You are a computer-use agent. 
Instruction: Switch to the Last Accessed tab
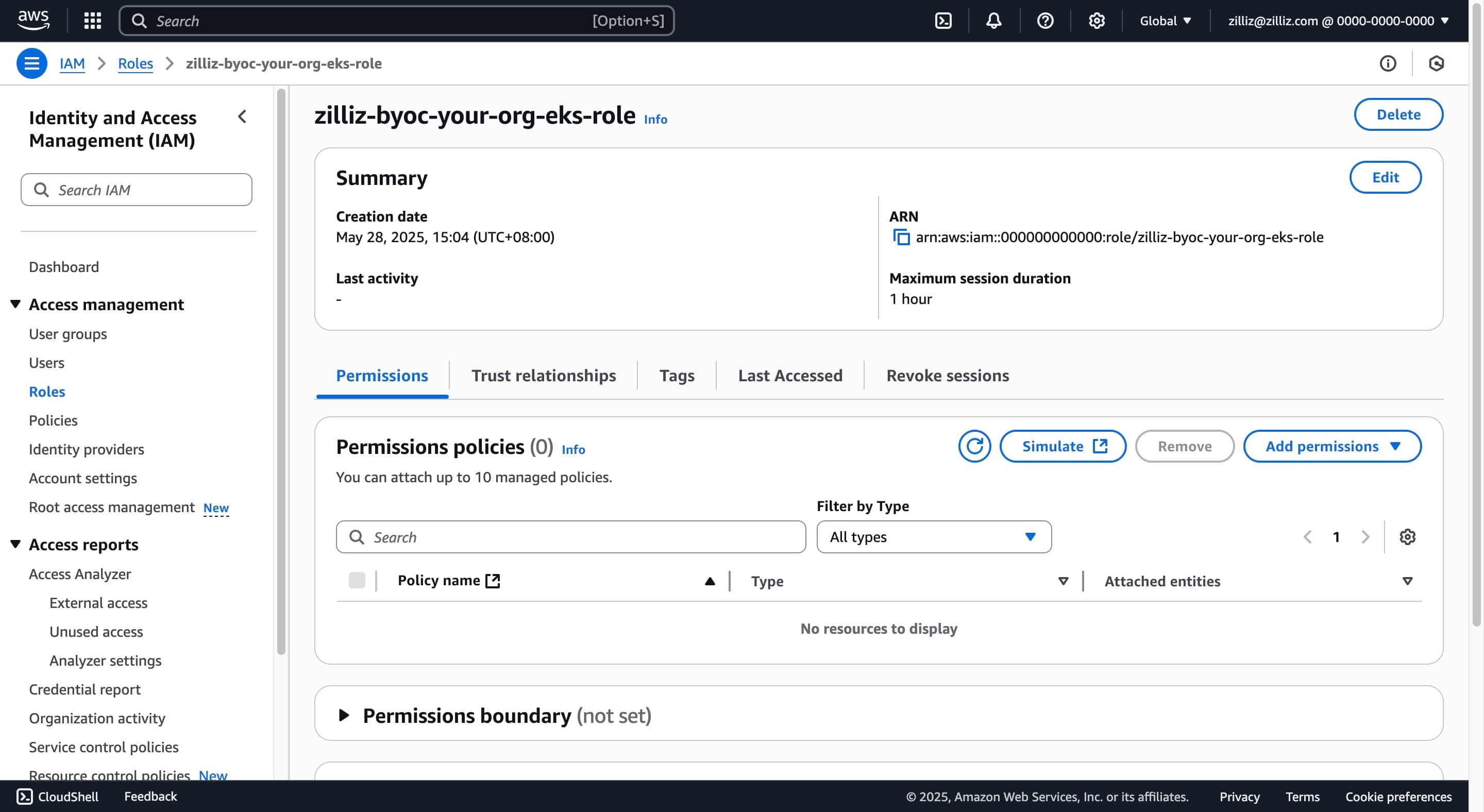click(x=790, y=376)
